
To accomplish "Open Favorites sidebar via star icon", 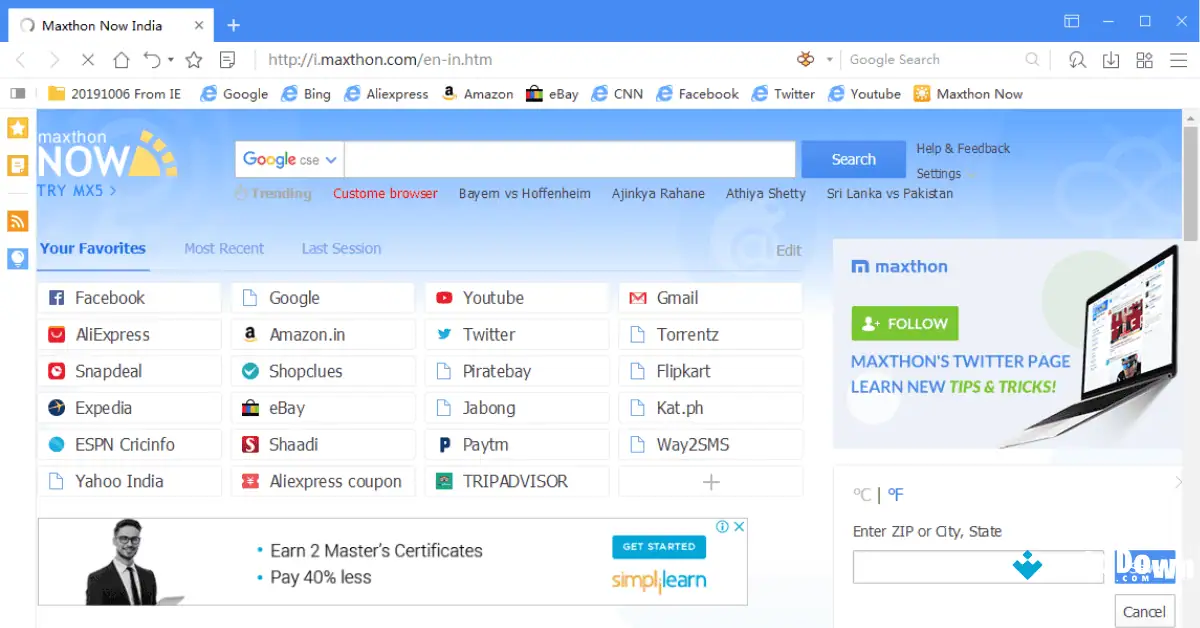I will point(17,128).
